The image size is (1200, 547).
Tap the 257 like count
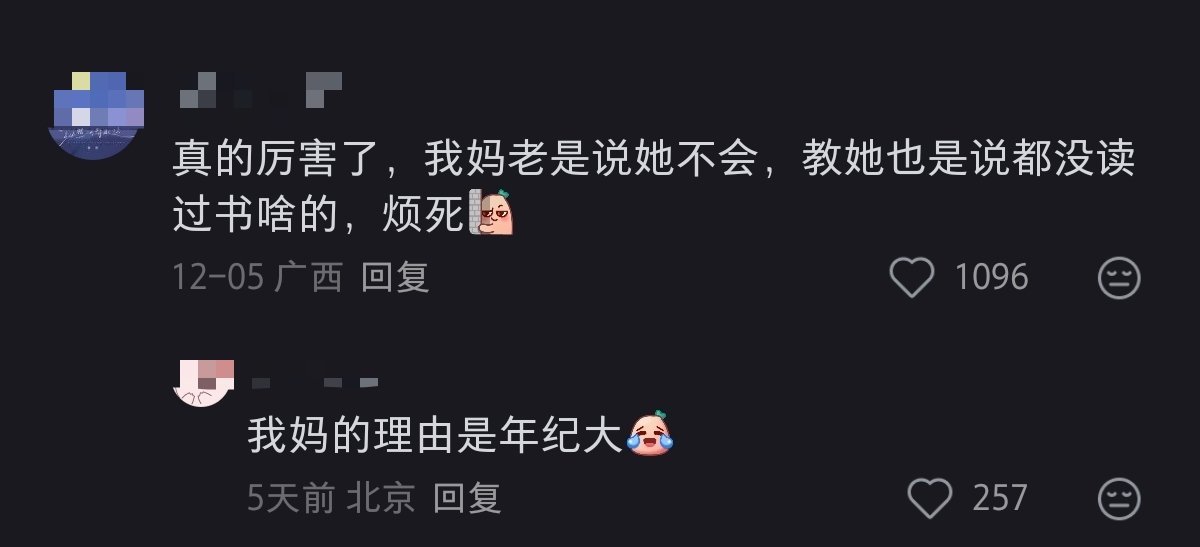pyautogui.click(x=1000, y=497)
